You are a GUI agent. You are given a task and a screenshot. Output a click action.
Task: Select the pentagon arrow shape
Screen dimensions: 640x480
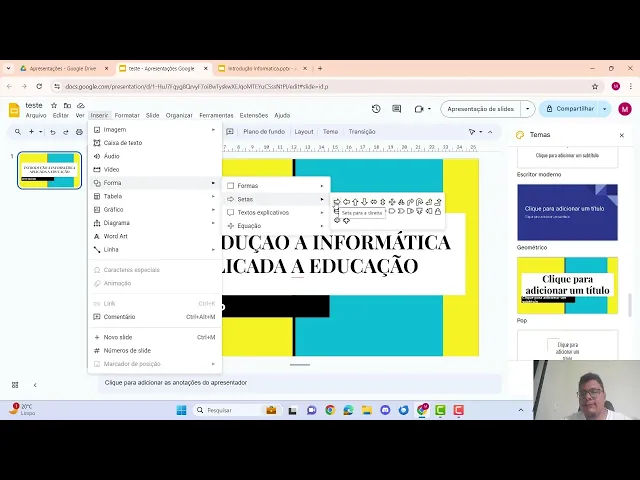click(392, 211)
